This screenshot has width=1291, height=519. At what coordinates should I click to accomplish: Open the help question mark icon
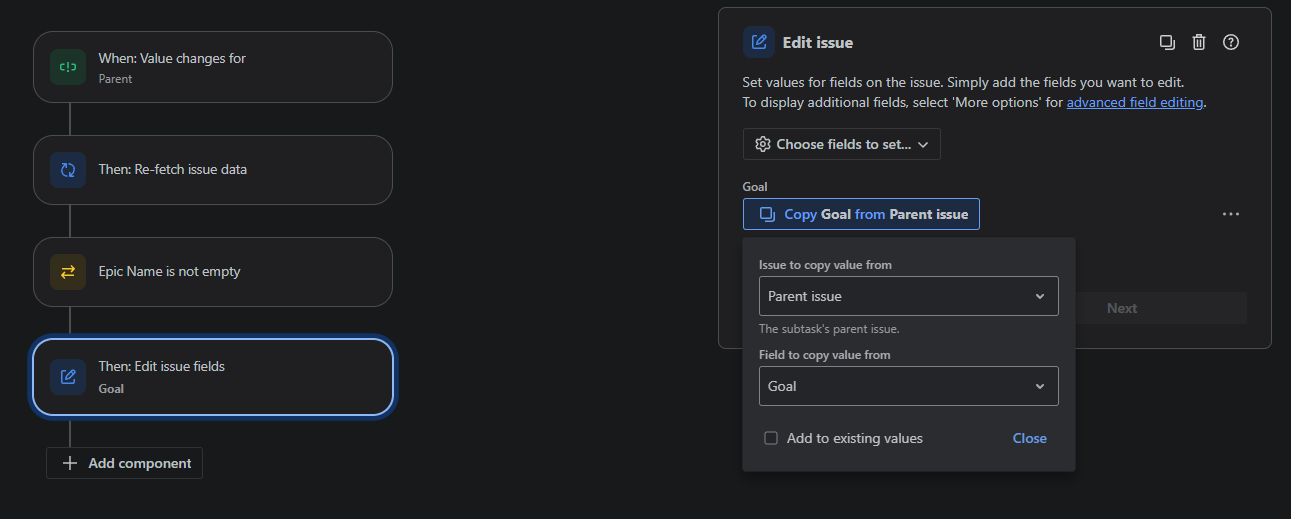pos(1231,42)
